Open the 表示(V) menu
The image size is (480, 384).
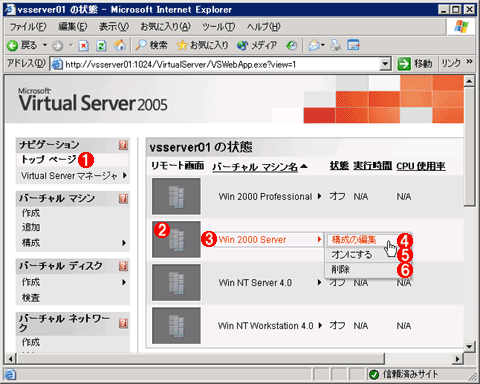pos(114,27)
